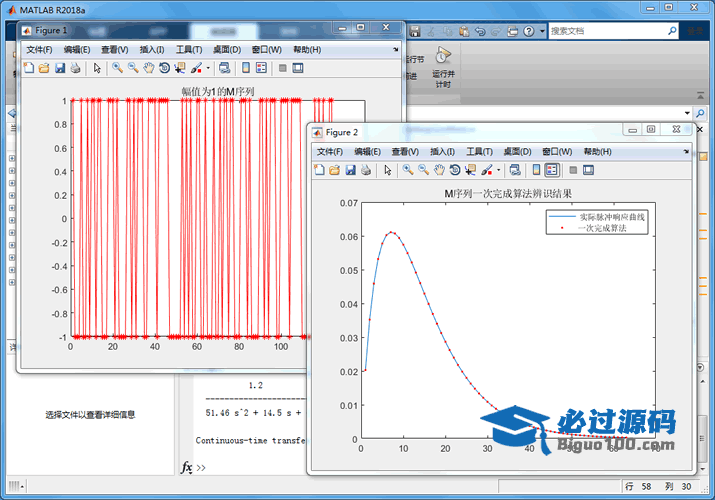Expand quick access toolbar dropdown arrow in MATLAB
The height and width of the screenshot is (500, 715).
click(541, 31)
